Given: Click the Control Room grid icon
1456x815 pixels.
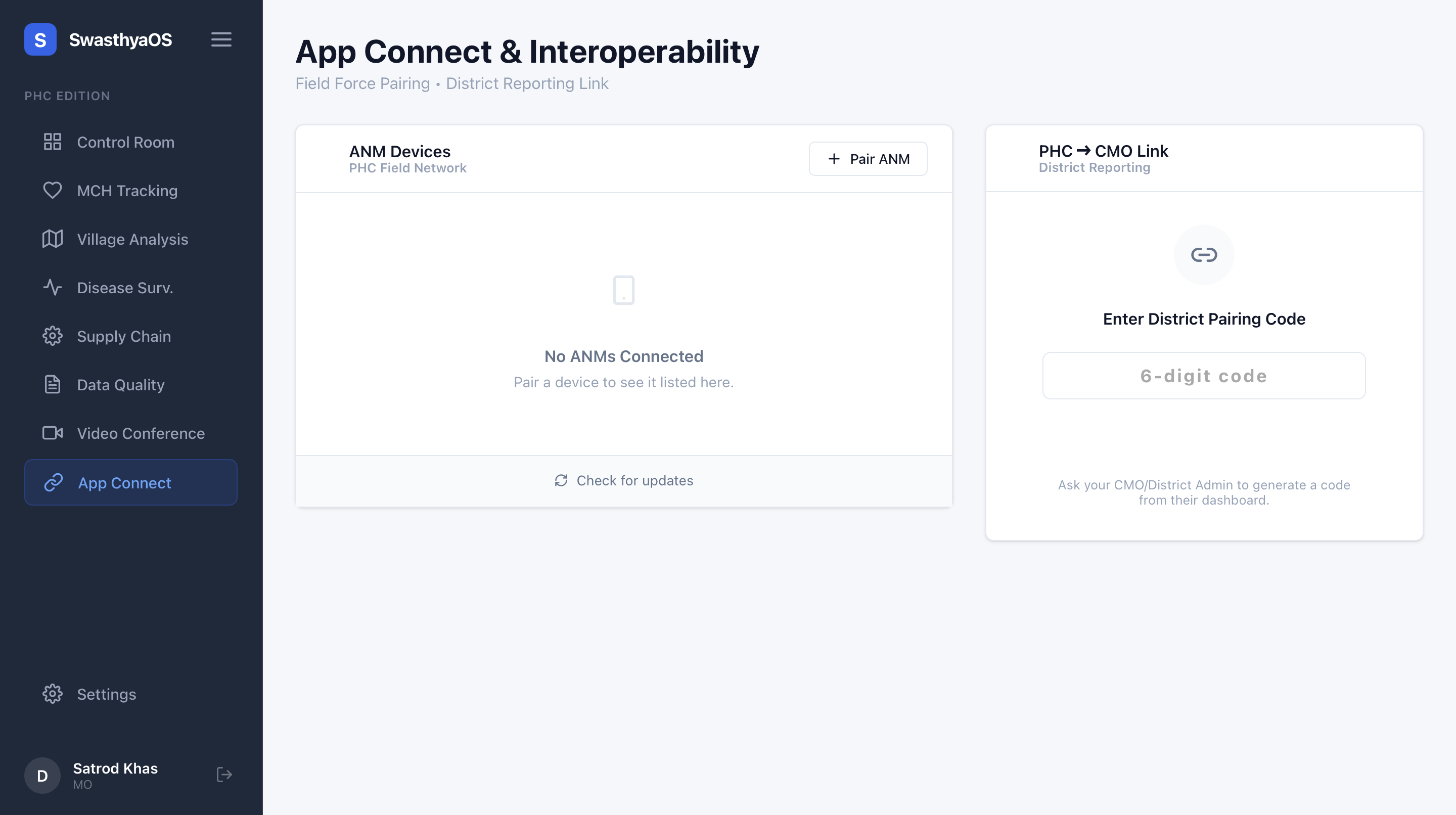Looking at the screenshot, I should 53,142.
